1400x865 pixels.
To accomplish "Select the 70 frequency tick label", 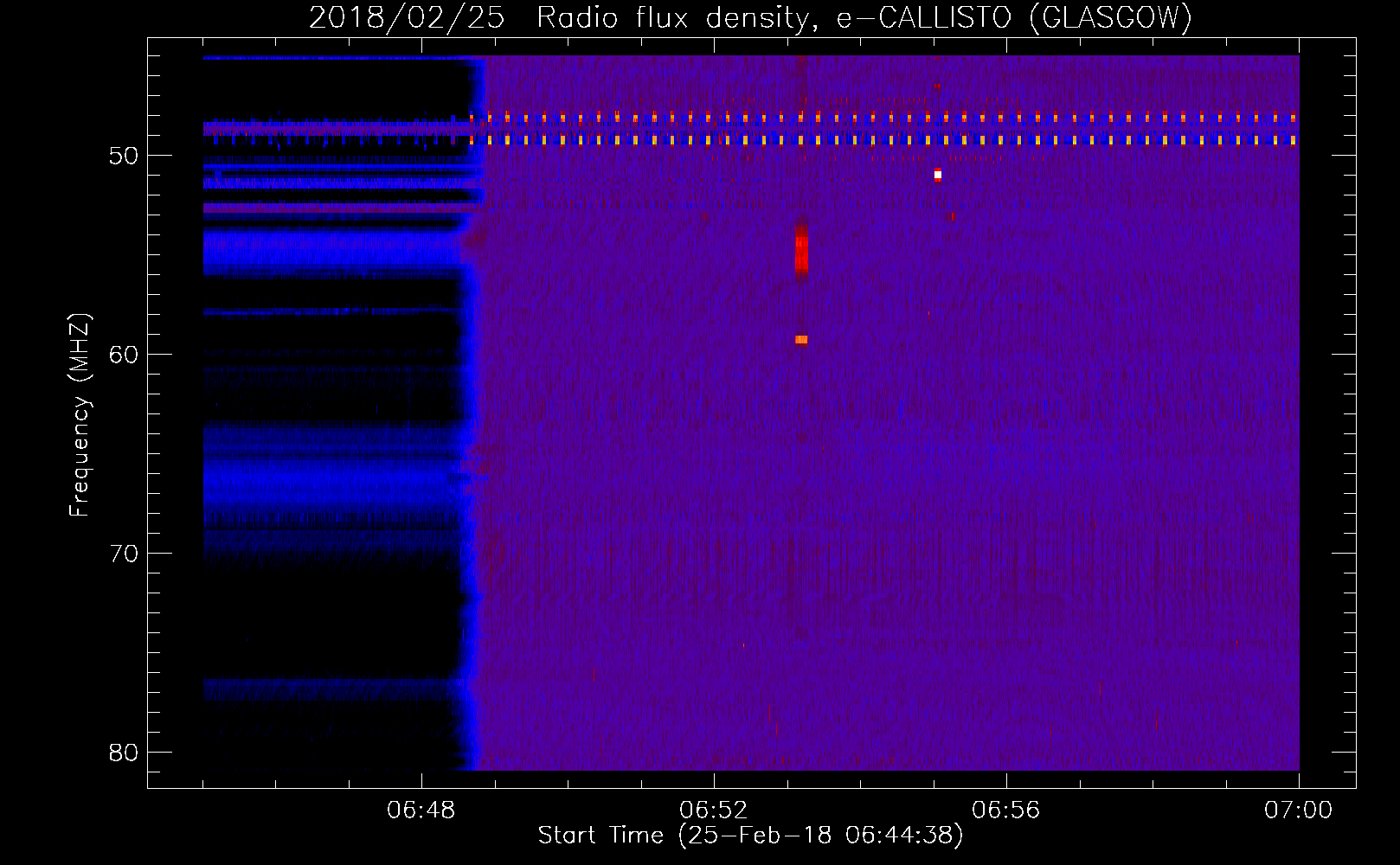I will point(124,554).
